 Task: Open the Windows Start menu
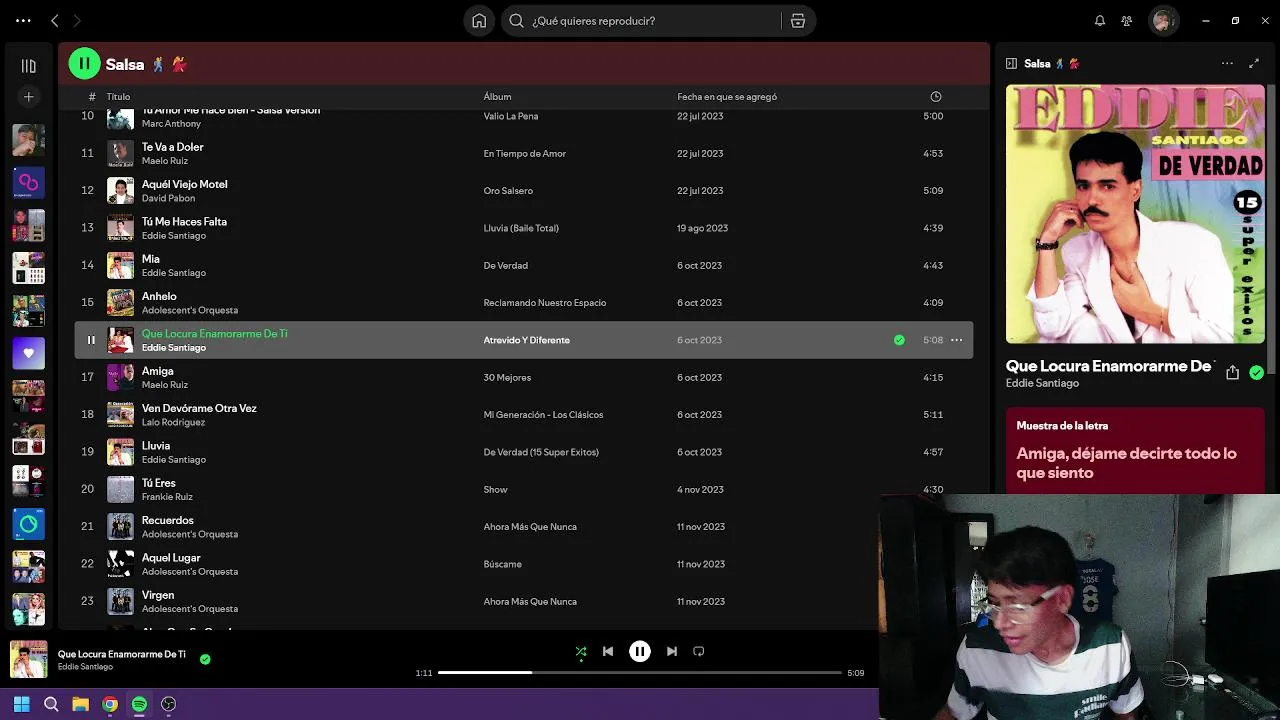pos(21,704)
